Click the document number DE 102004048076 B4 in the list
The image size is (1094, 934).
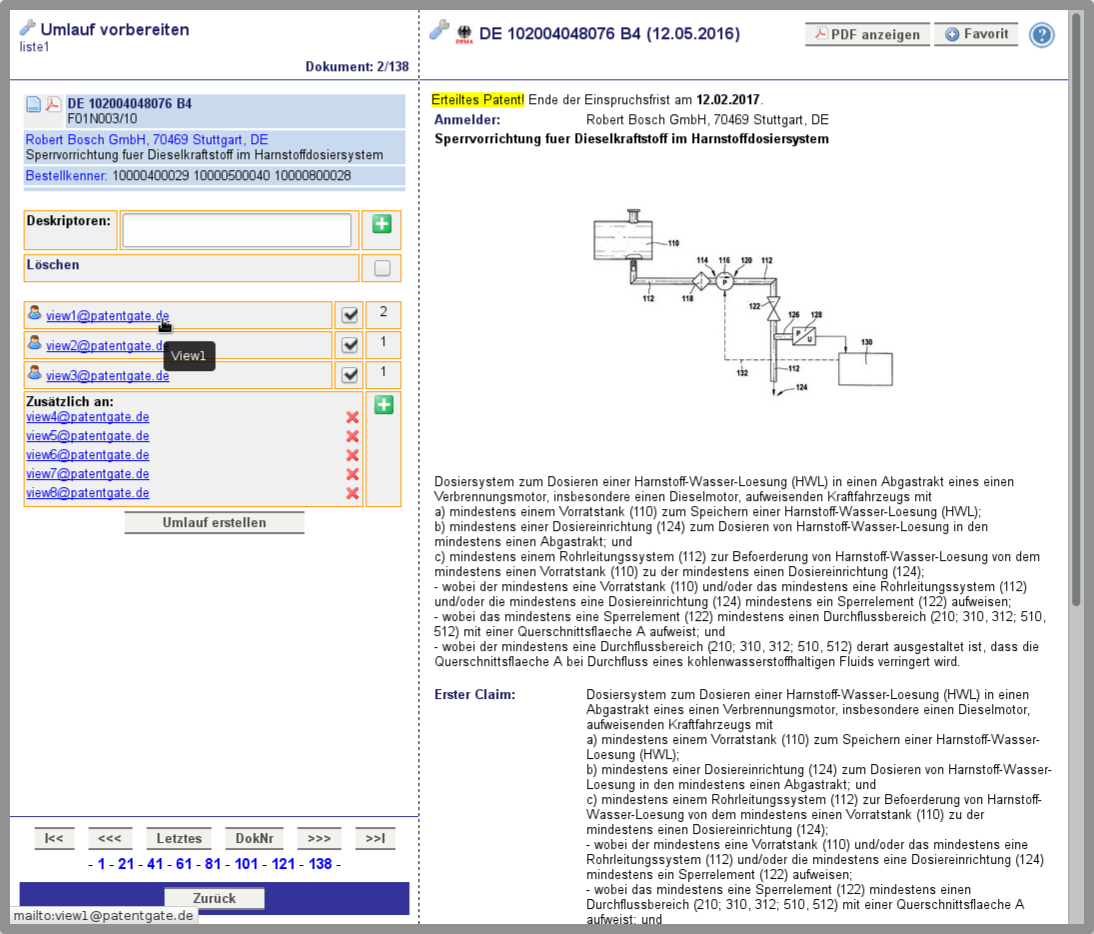click(x=130, y=104)
